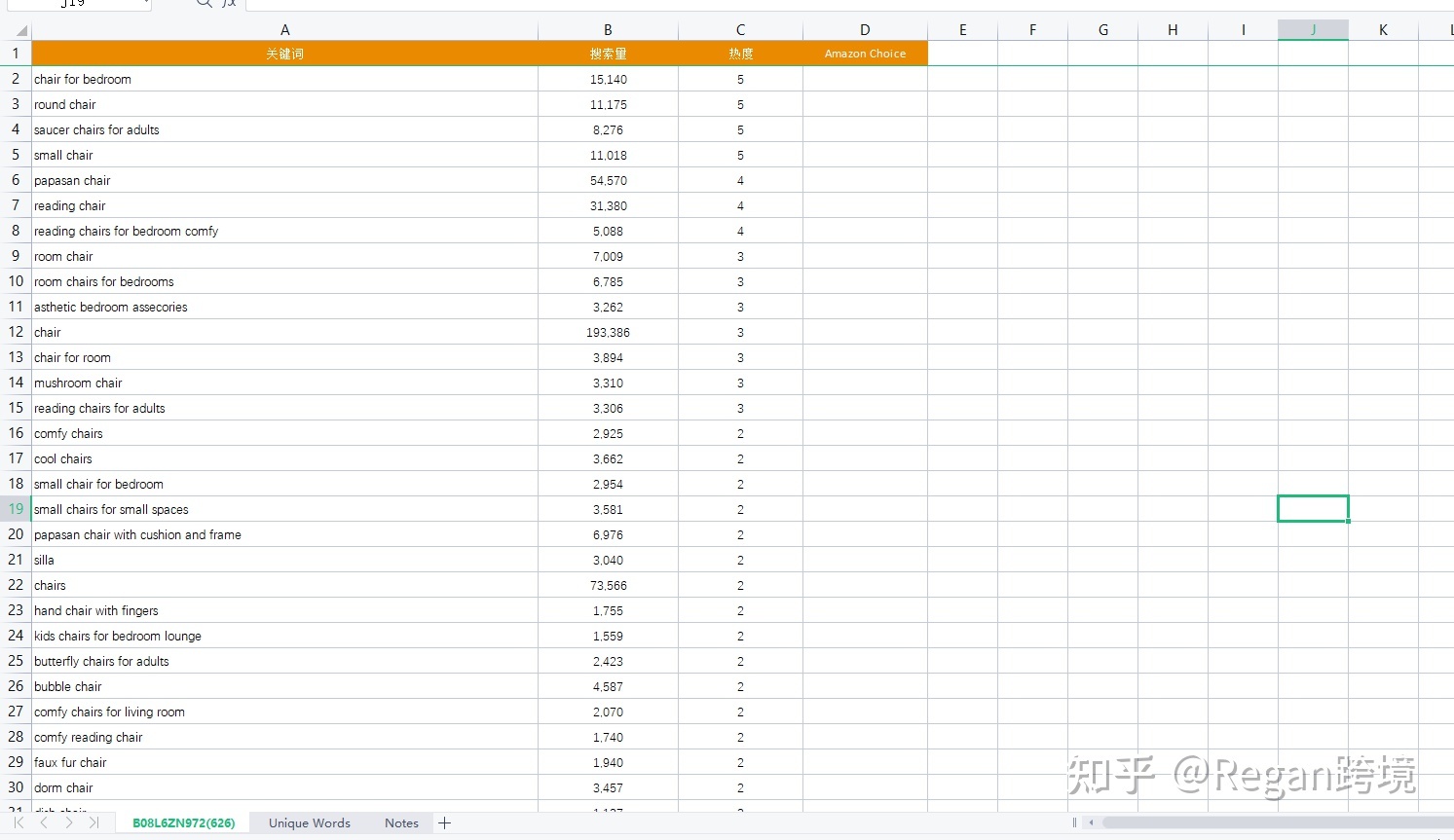Screen dimensions: 1454x840
Task: Go to the next sheet tab arrow
Action: tap(68, 823)
